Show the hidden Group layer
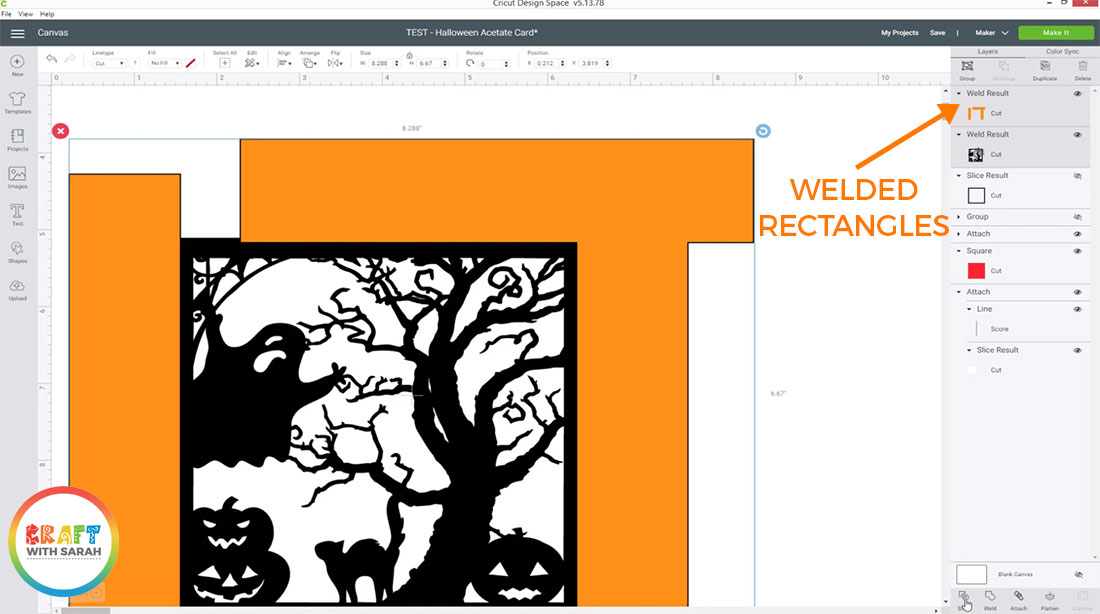This screenshot has width=1100, height=614. click(1078, 217)
